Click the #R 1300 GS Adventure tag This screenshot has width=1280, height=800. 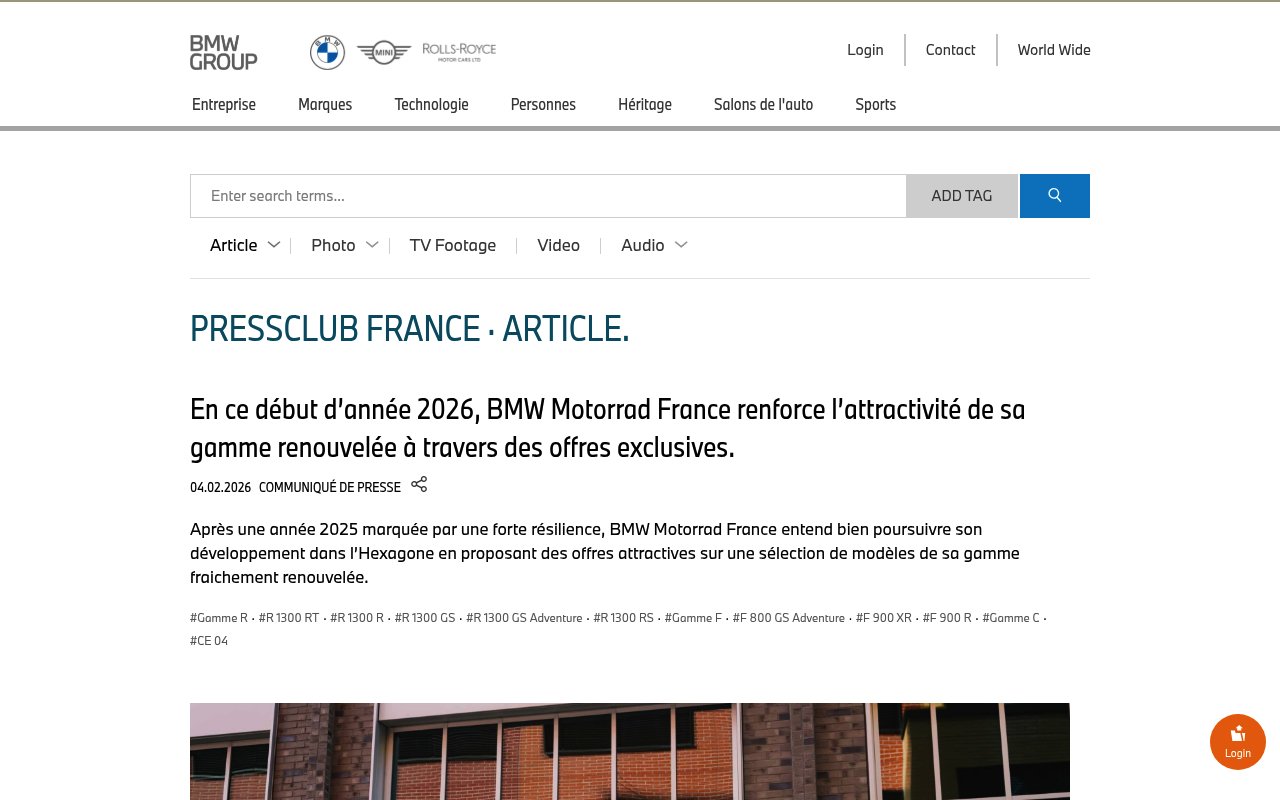pyautogui.click(x=524, y=618)
